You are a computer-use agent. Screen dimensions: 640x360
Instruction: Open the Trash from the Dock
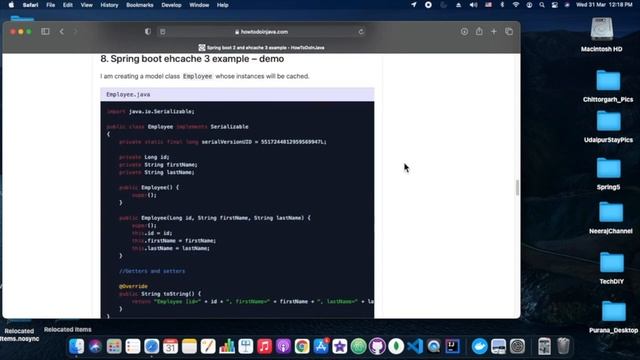tap(563, 346)
